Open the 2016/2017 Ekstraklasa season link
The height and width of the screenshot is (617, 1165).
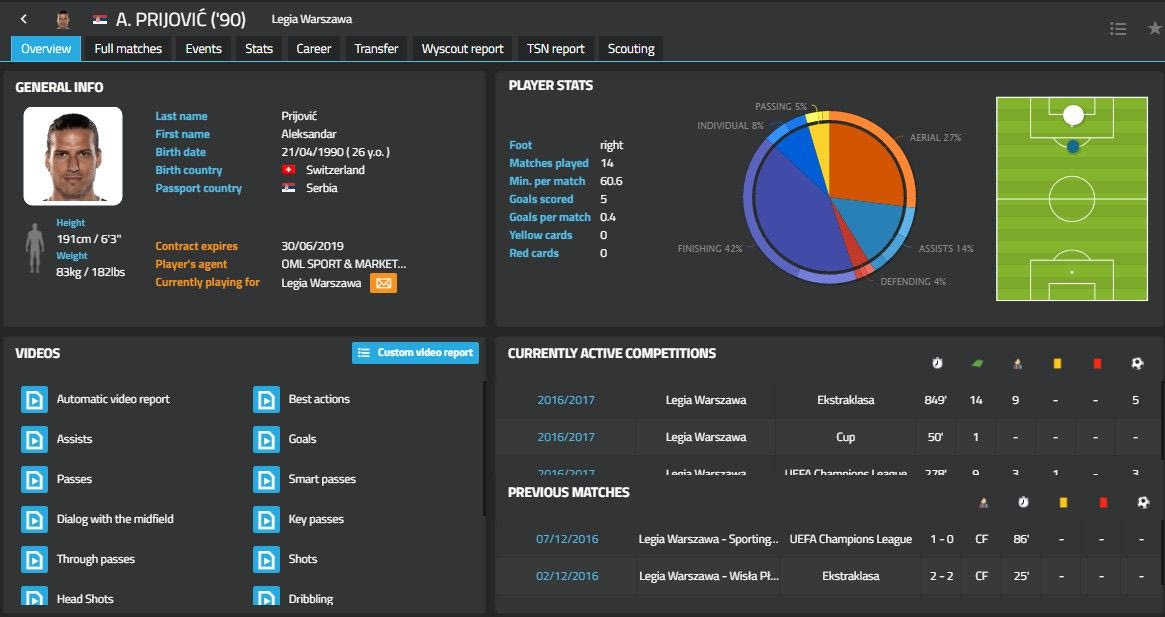565,400
